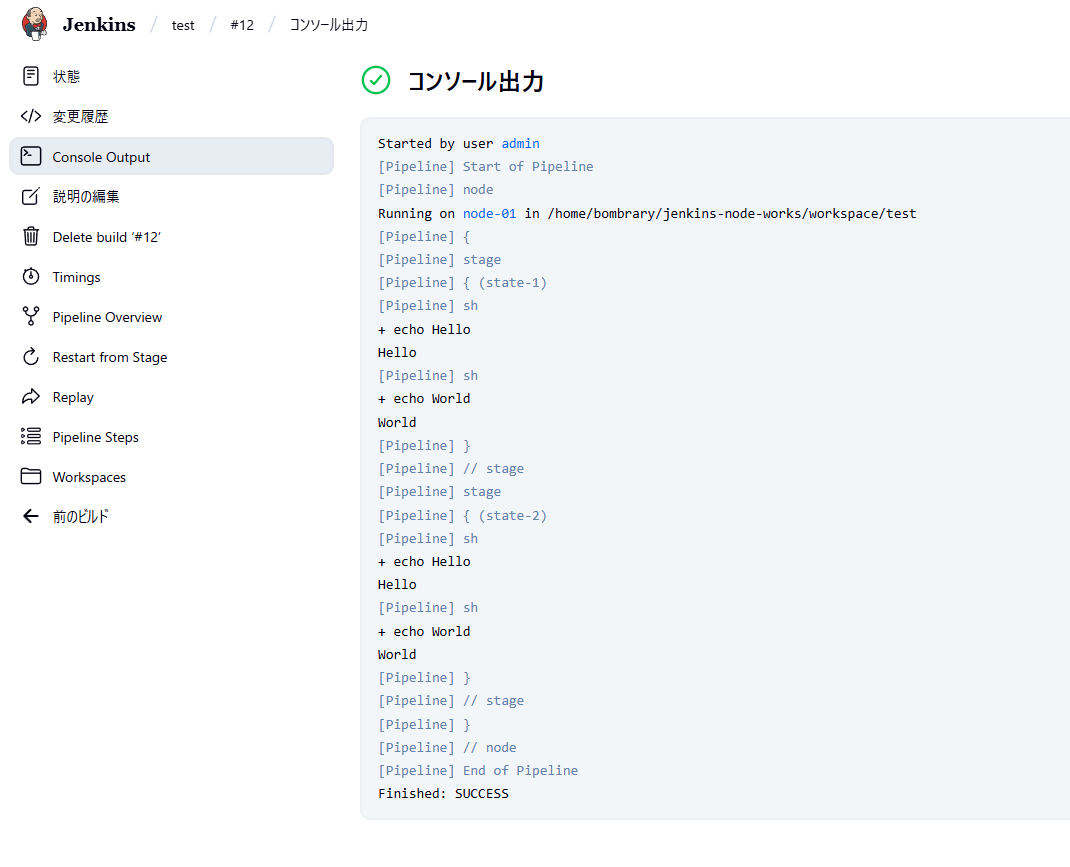This screenshot has width=1070, height=867.
Task: Click the Pipeline Overview branch icon
Action: pos(31,317)
